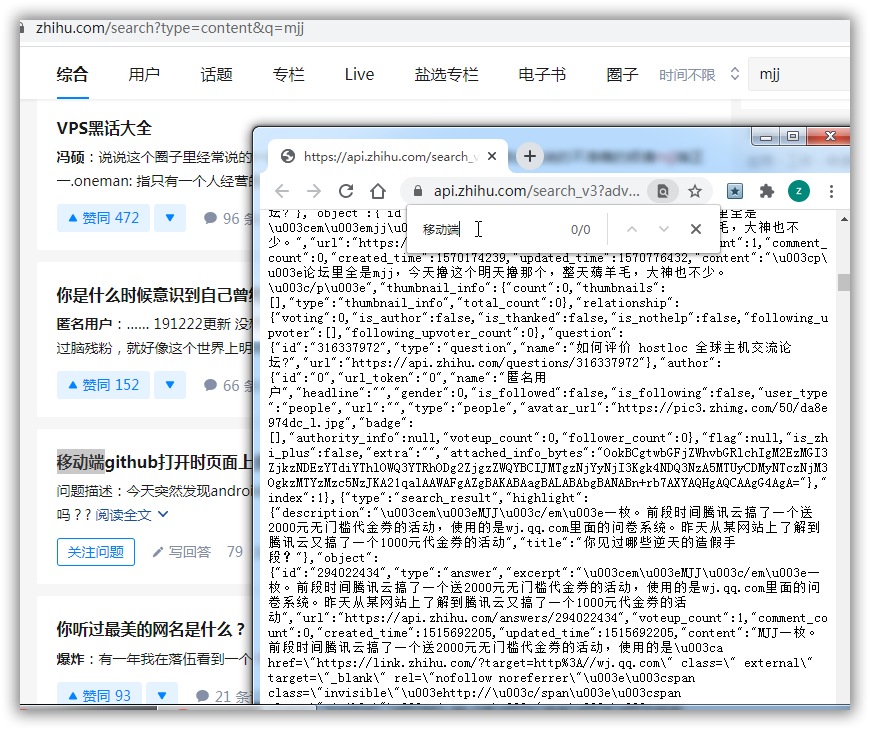Viewport: 870px width, 730px height.
Task: Click the JSON page scrollbar thumb
Action: [x=843, y=282]
